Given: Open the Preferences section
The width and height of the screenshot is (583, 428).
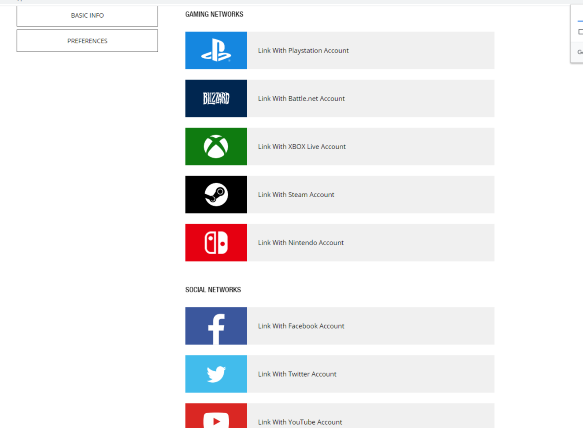Looking at the screenshot, I should [87, 41].
